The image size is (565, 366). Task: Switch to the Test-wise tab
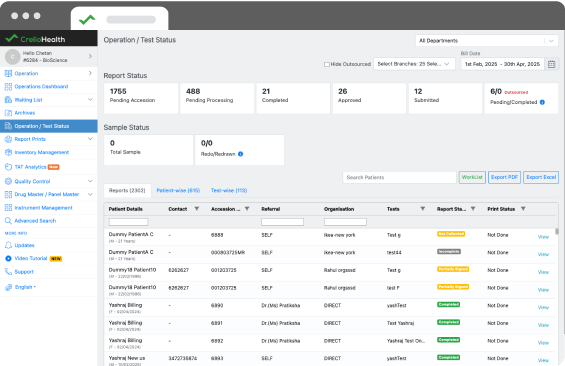[229, 191]
